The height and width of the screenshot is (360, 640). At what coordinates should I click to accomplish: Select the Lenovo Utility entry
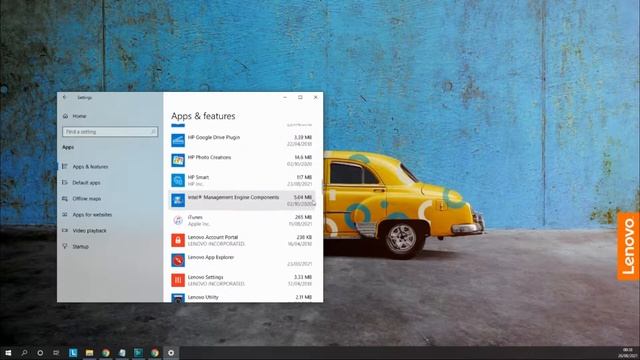coord(242,298)
